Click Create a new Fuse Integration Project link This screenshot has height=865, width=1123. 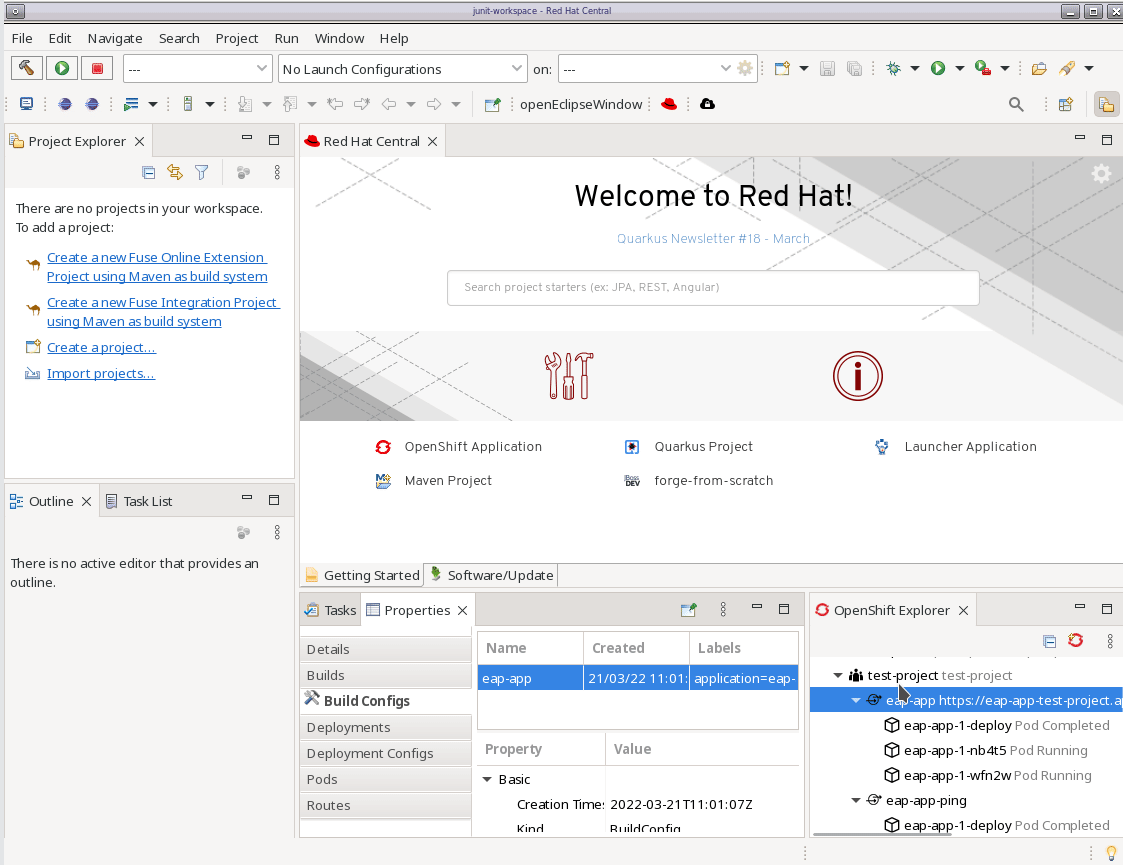(163, 312)
